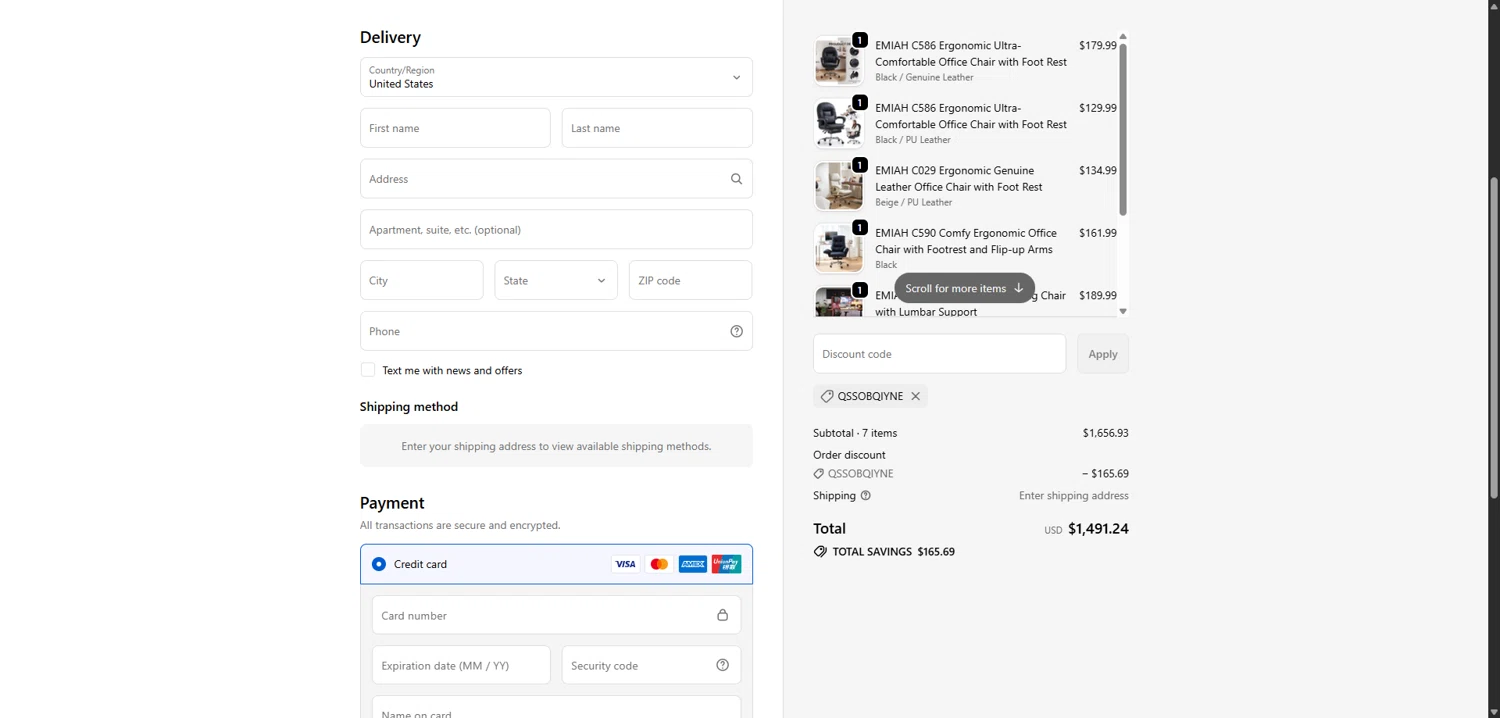
Task: Click the page vertical scrollbar thumb
Action: tap(1494, 336)
